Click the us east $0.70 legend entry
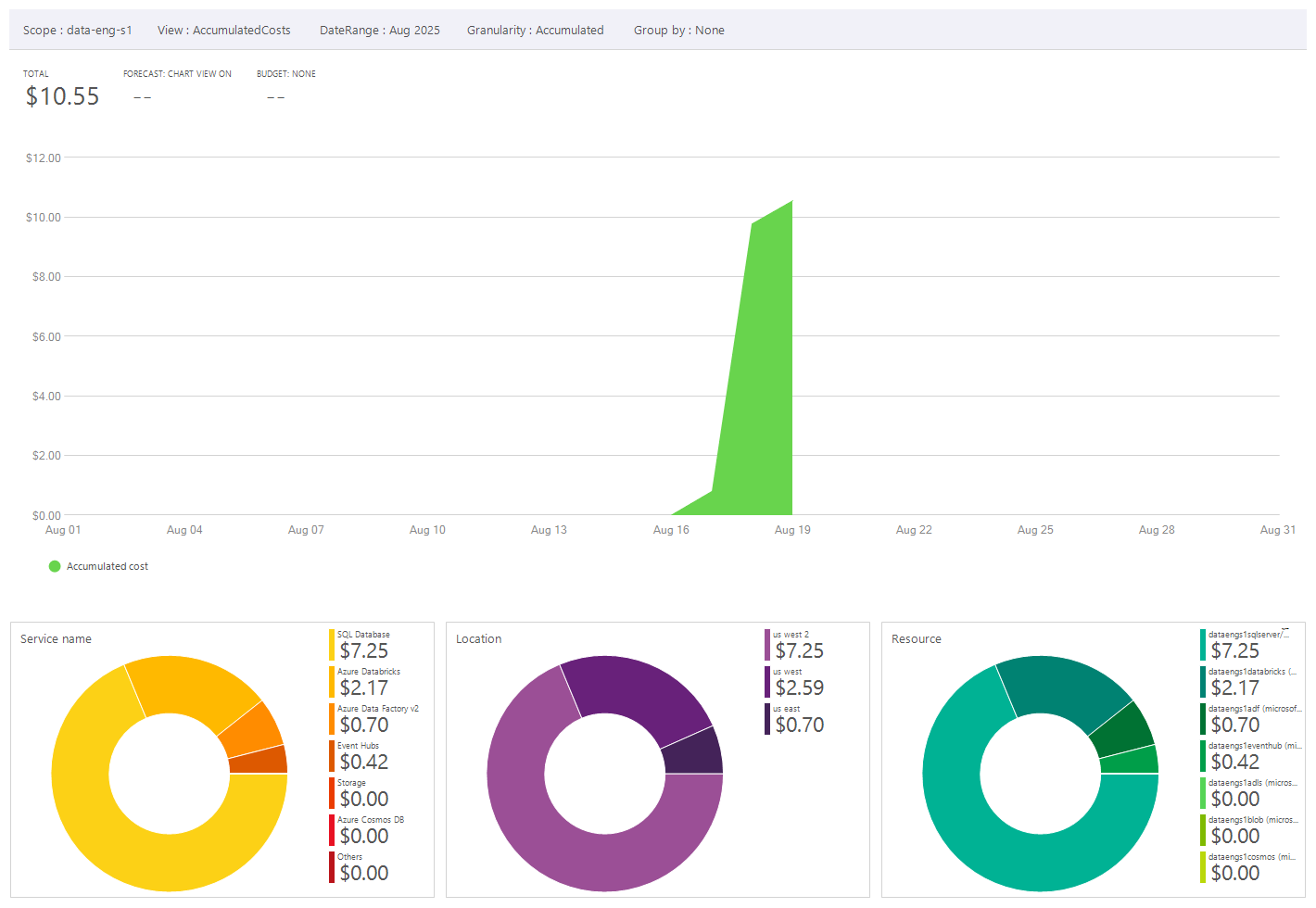The height and width of the screenshot is (908, 1316). tap(796, 719)
